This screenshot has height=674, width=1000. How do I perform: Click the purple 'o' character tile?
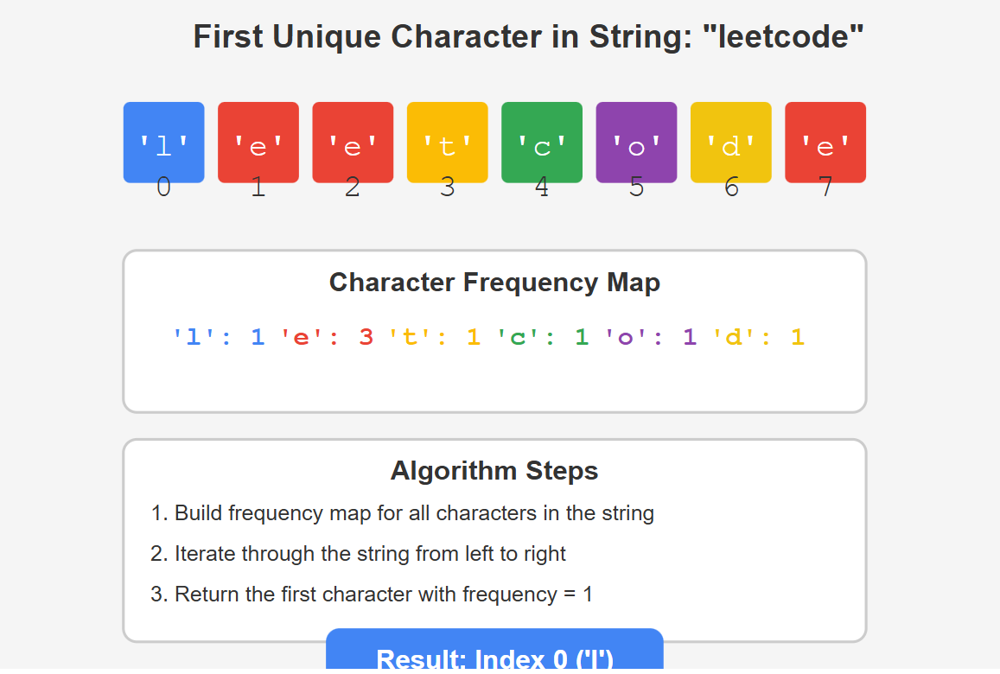tap(636, 142)
